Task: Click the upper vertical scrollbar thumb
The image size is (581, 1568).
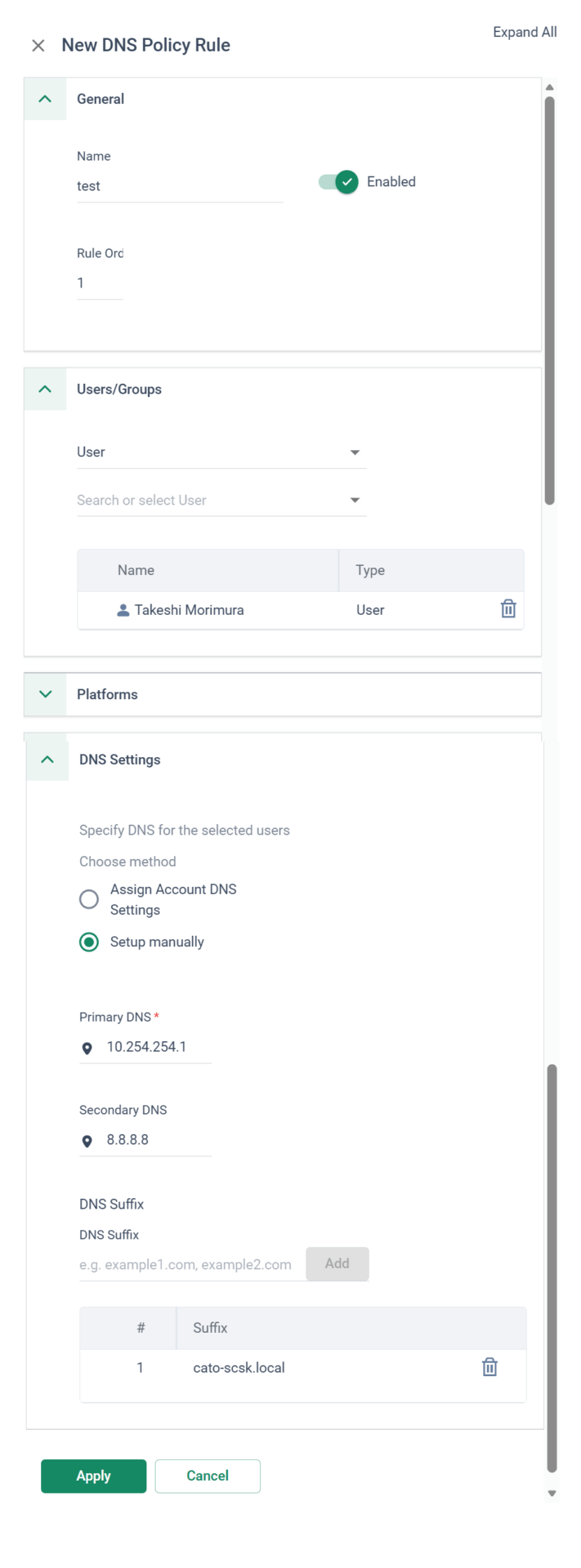Action: pos(550,301)
